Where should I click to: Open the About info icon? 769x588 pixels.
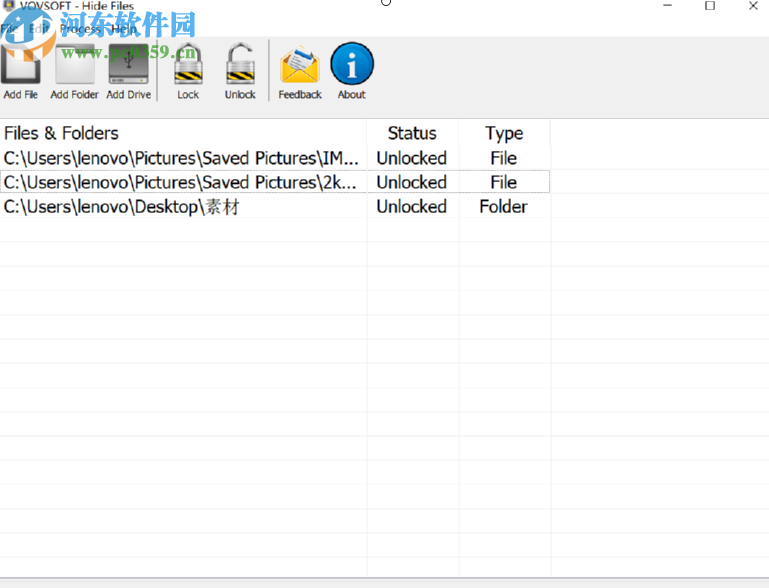coord(352,64)
